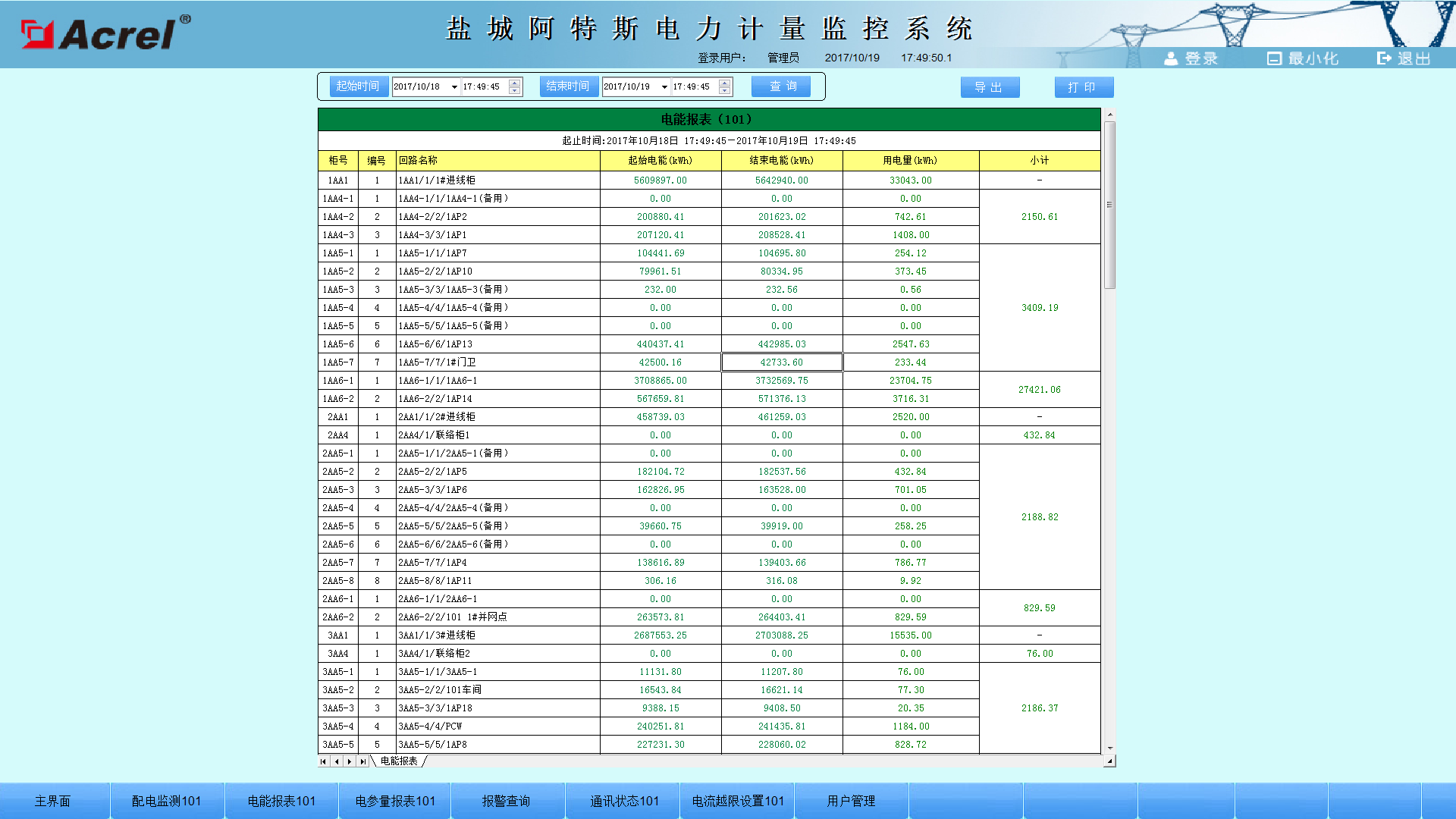
Task: Click the 起始电能(kWh) column header
Action: [661, 161]
